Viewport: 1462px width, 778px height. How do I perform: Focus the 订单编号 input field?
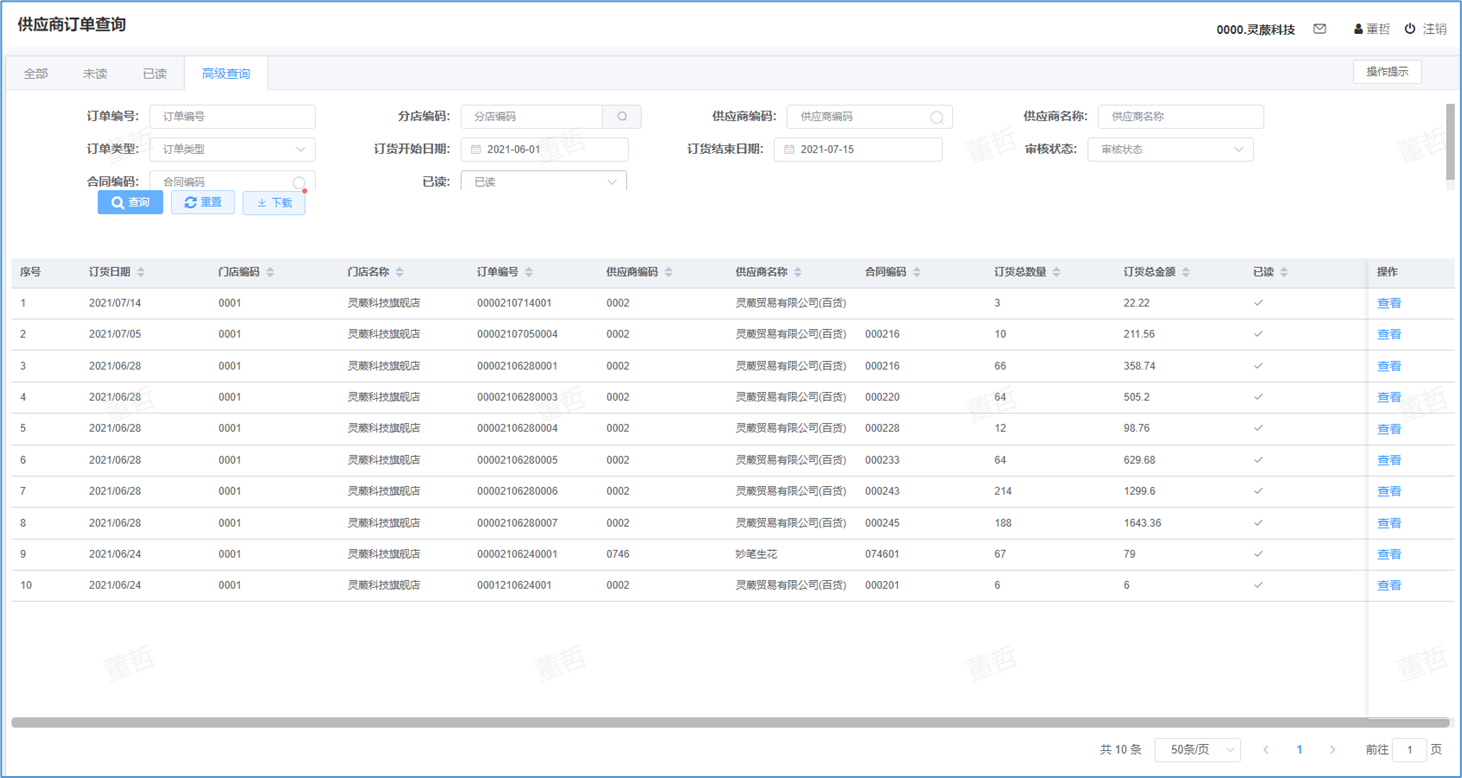click(232, 117)
